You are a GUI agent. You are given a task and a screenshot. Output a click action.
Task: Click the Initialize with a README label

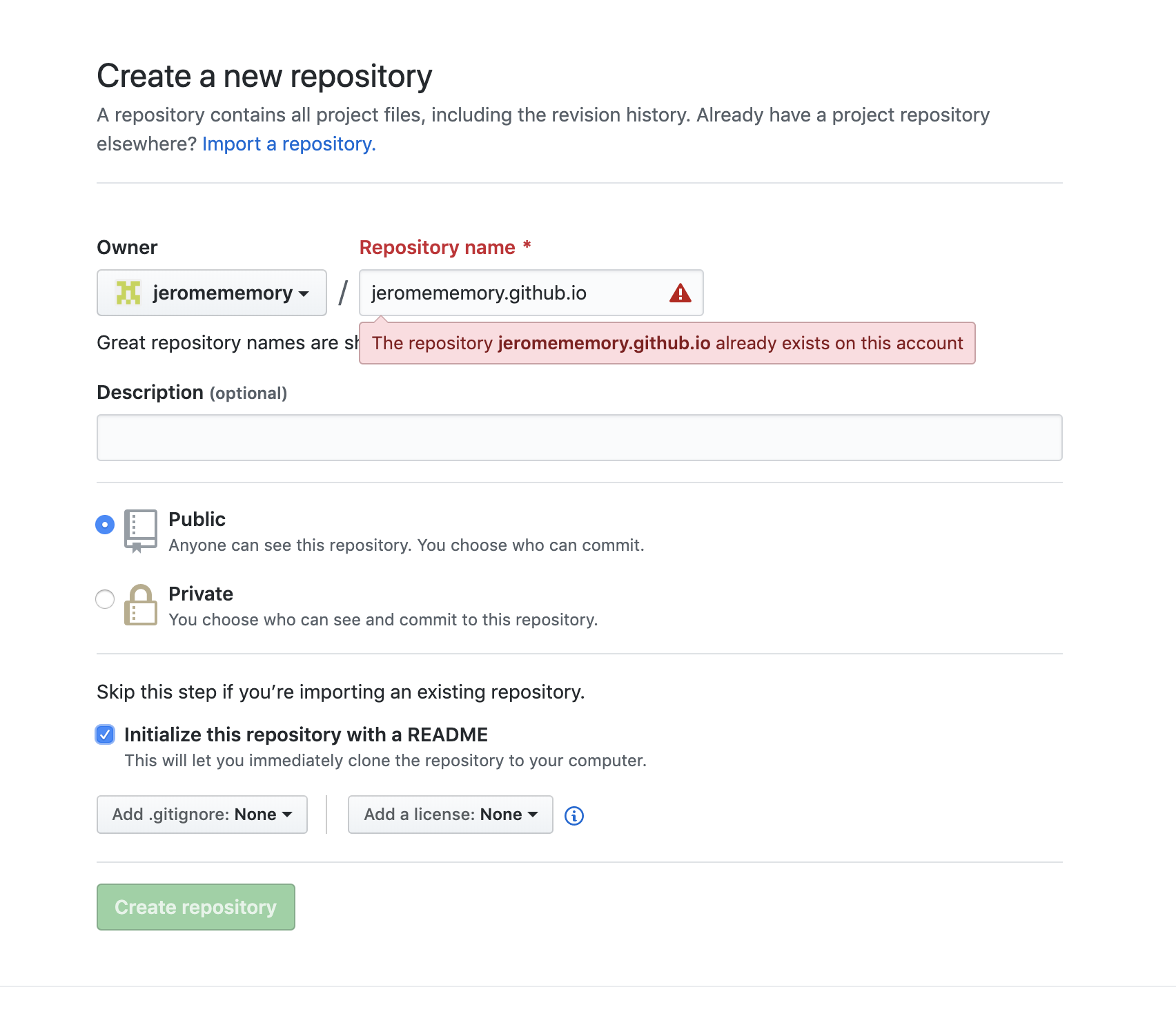pos(306,734)
